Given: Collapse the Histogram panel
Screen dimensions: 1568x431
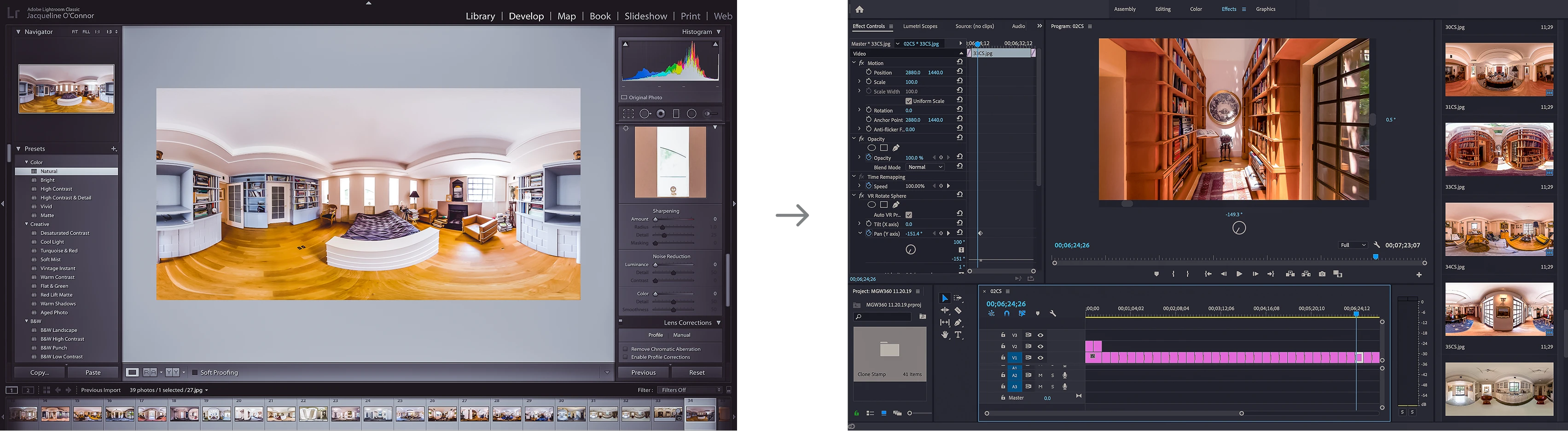Looking at the screenshot, I should pyautogui.click(x=719, y=32).
